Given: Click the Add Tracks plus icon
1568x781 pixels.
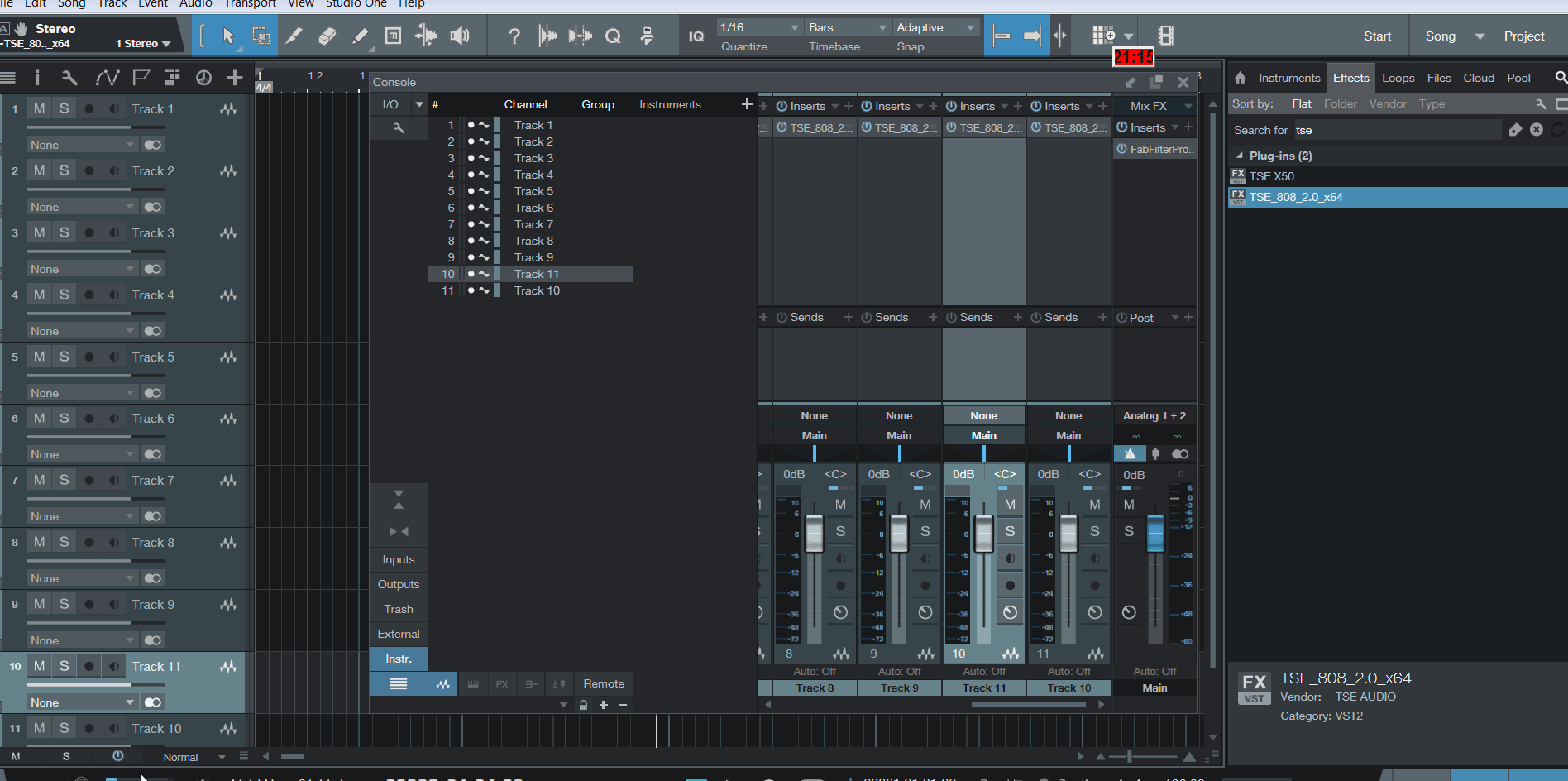Looking at the screenshot, I should (235, 78).
